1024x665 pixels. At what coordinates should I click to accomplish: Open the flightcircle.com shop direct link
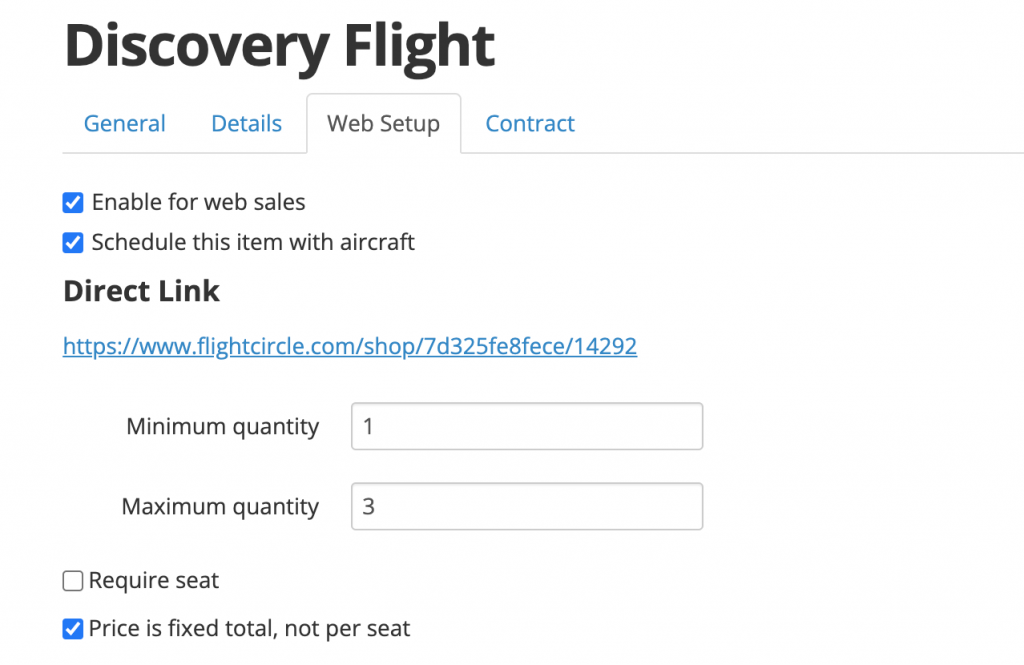click(x=349, y=346)
